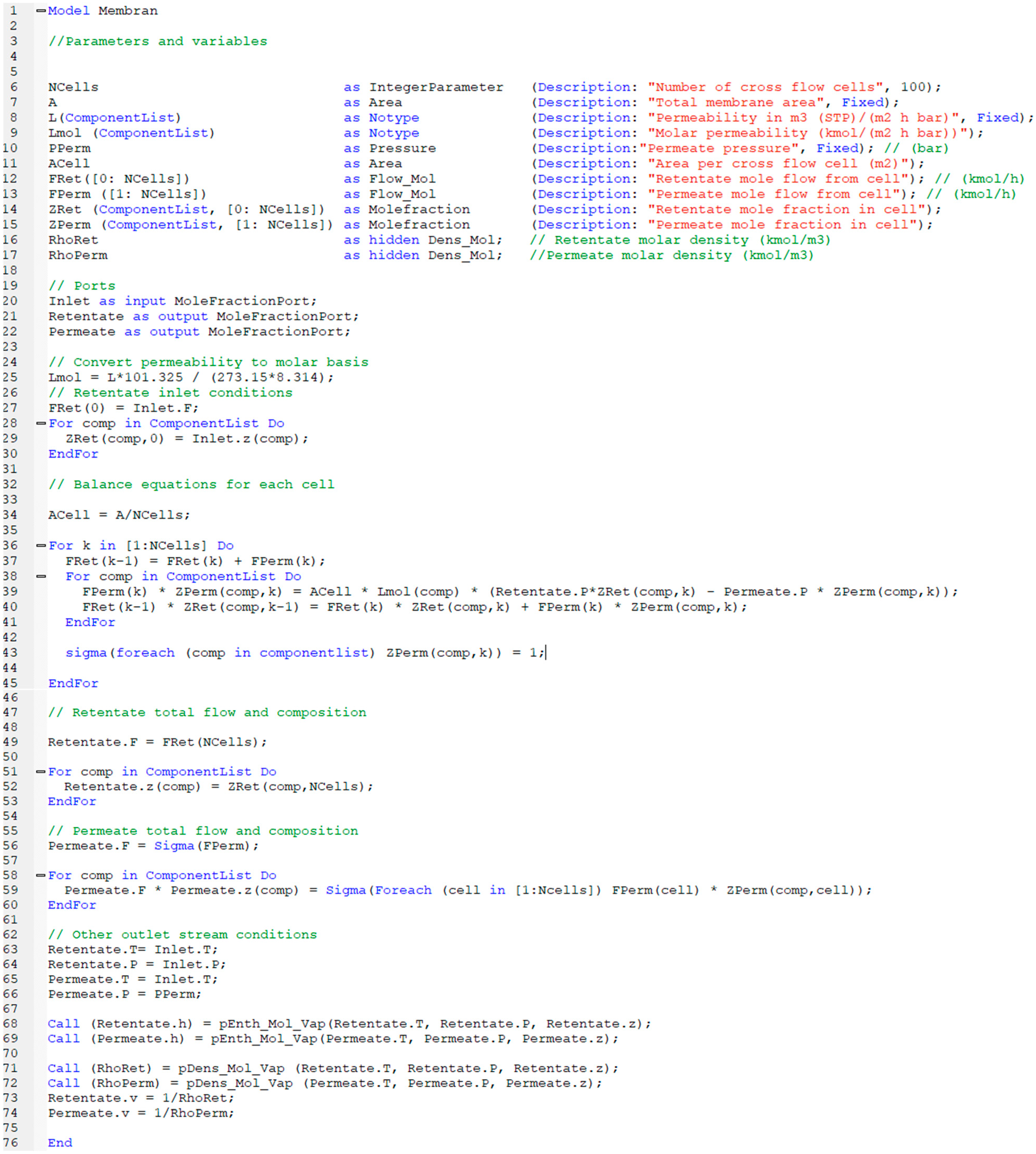Click the ACell = A/NCells equation
Image resolution: width=1036 pixels, height=1154 pixels.
click(x=119, y=515)
